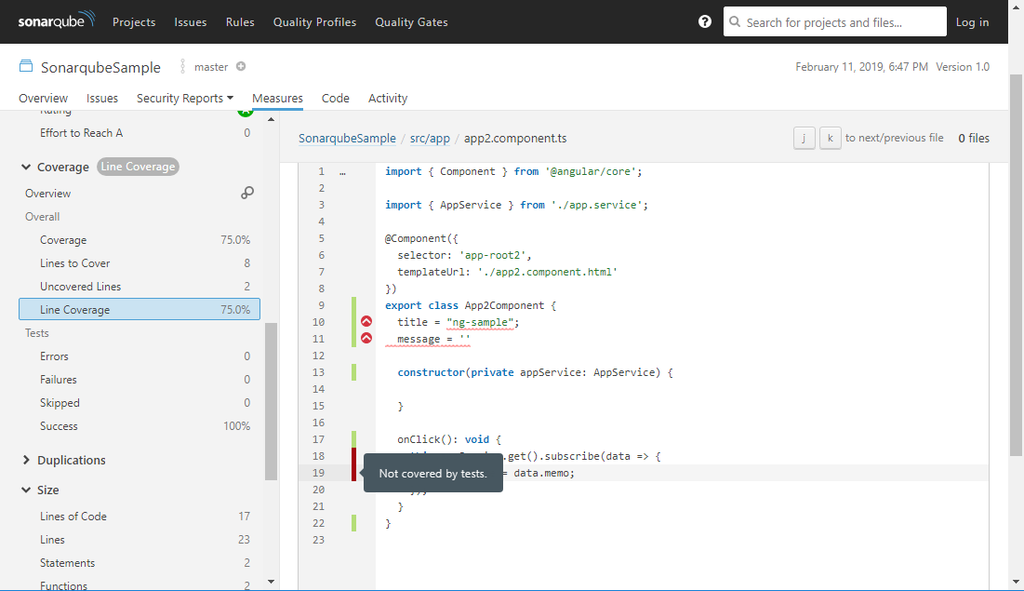Click the SonarqubeSample breadcrumb link
Image resolution: width=1024 pixels, height=591 pixels.
(347, 138)
